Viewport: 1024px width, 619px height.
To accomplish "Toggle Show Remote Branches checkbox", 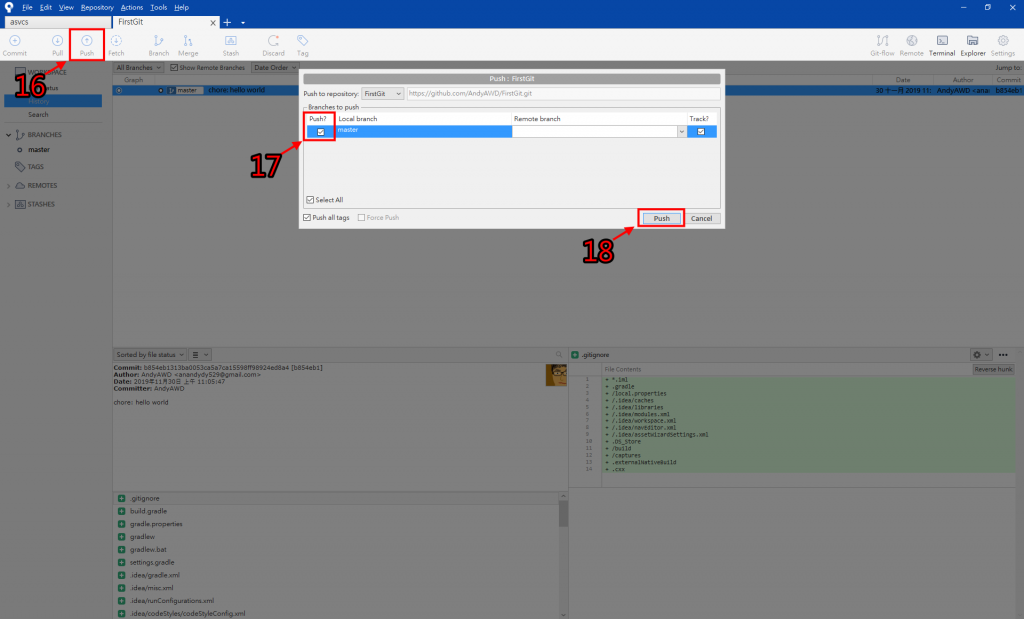I will tap(174, 67).
